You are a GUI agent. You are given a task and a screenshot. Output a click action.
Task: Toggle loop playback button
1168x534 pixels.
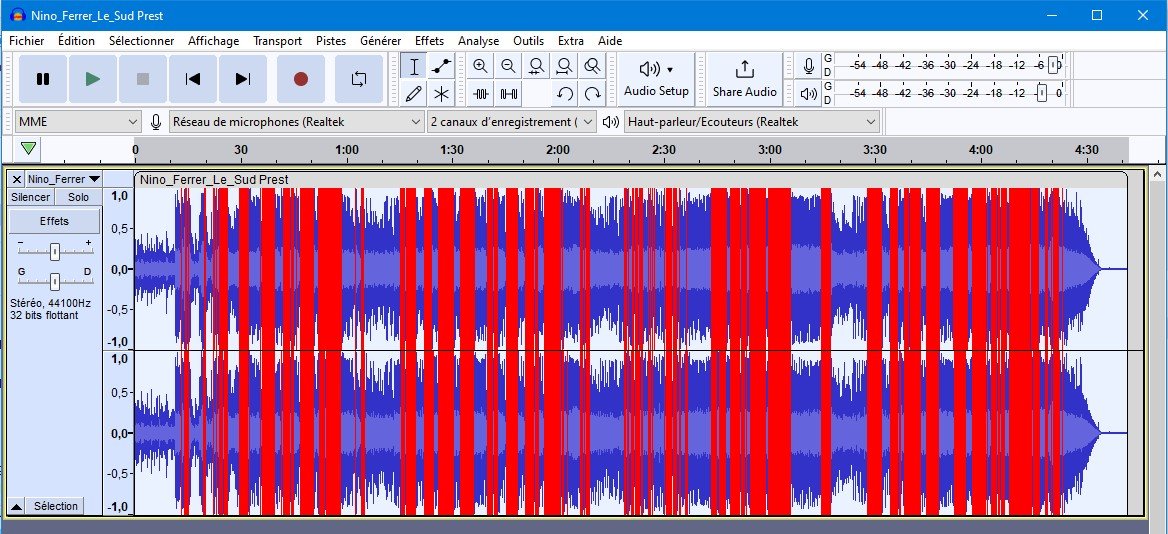[359, 79]
